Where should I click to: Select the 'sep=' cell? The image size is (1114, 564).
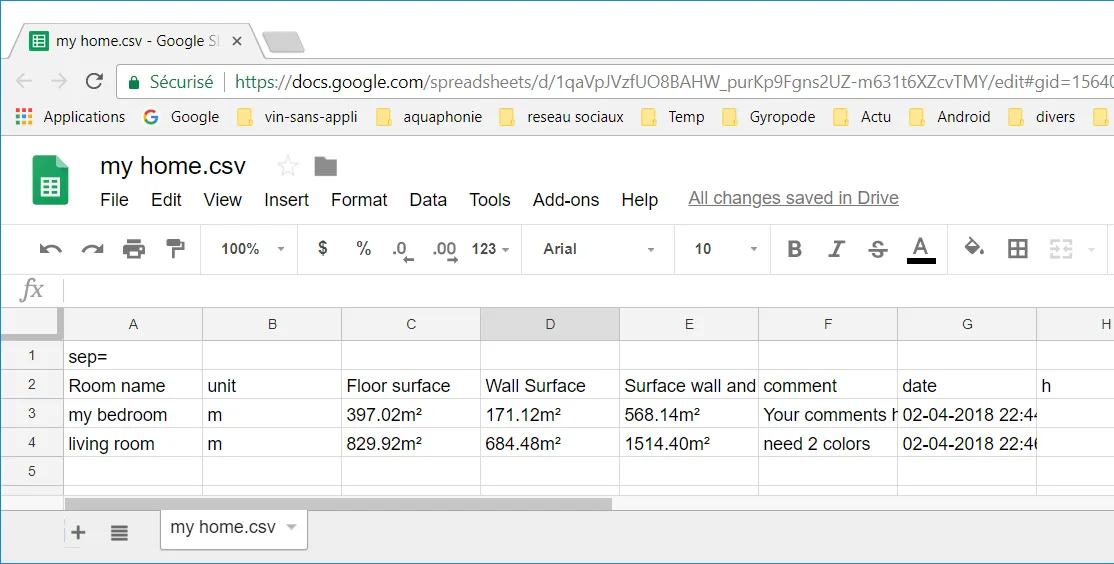pyautogui.click(x=133, y=356)
